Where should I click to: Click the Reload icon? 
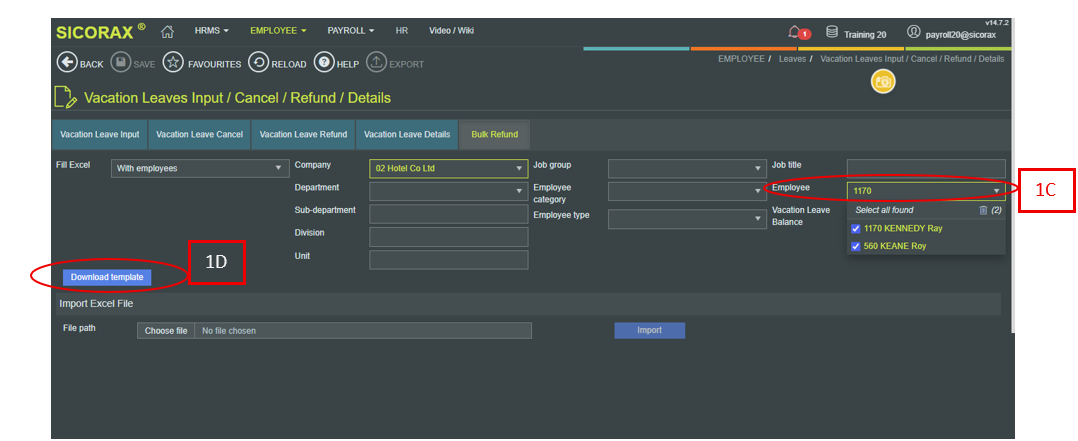258,63
